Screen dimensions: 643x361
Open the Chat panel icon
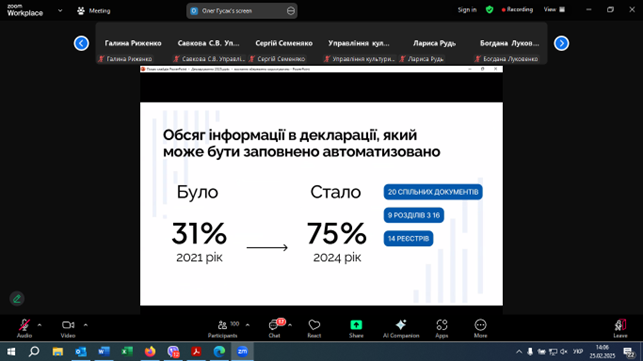click(x=274, y=325)
